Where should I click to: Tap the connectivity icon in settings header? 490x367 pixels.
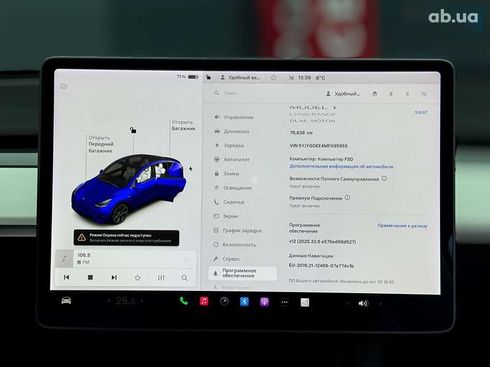coord(424,94)
